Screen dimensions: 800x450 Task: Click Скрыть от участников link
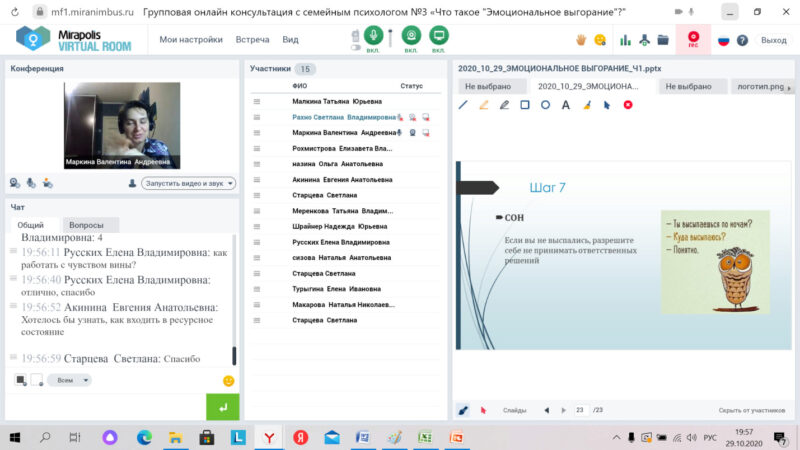click(x=752, y=410)
